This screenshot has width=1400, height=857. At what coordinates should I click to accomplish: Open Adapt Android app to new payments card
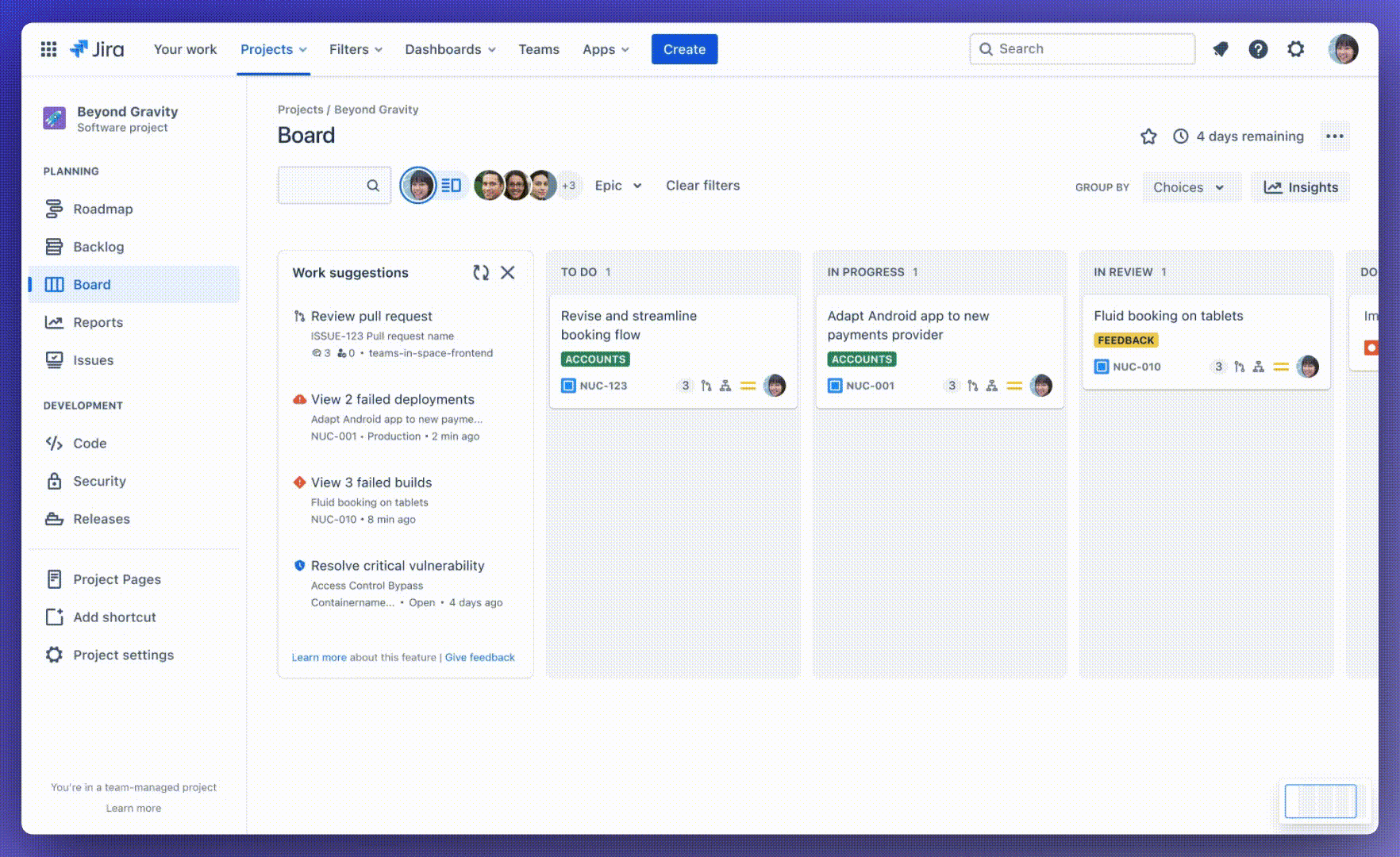coord(940,352)
